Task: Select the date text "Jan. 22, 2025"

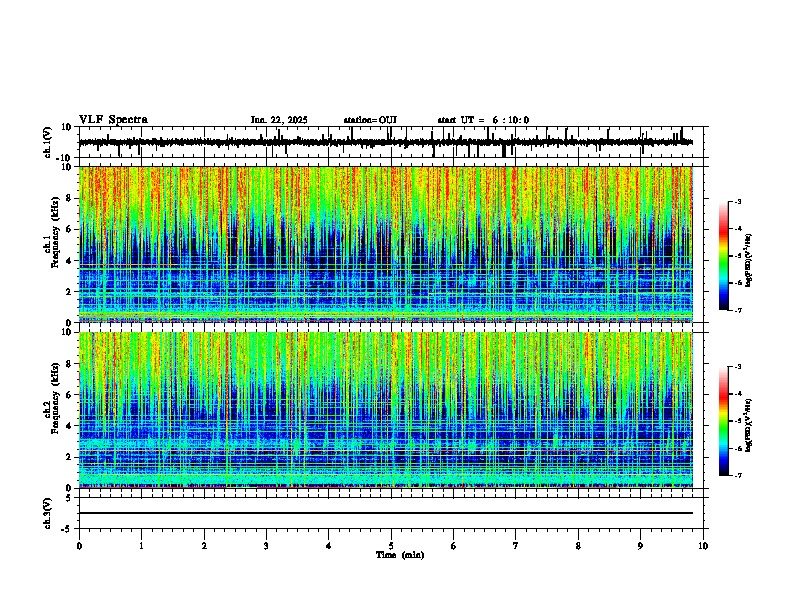Action: [279, 120]
